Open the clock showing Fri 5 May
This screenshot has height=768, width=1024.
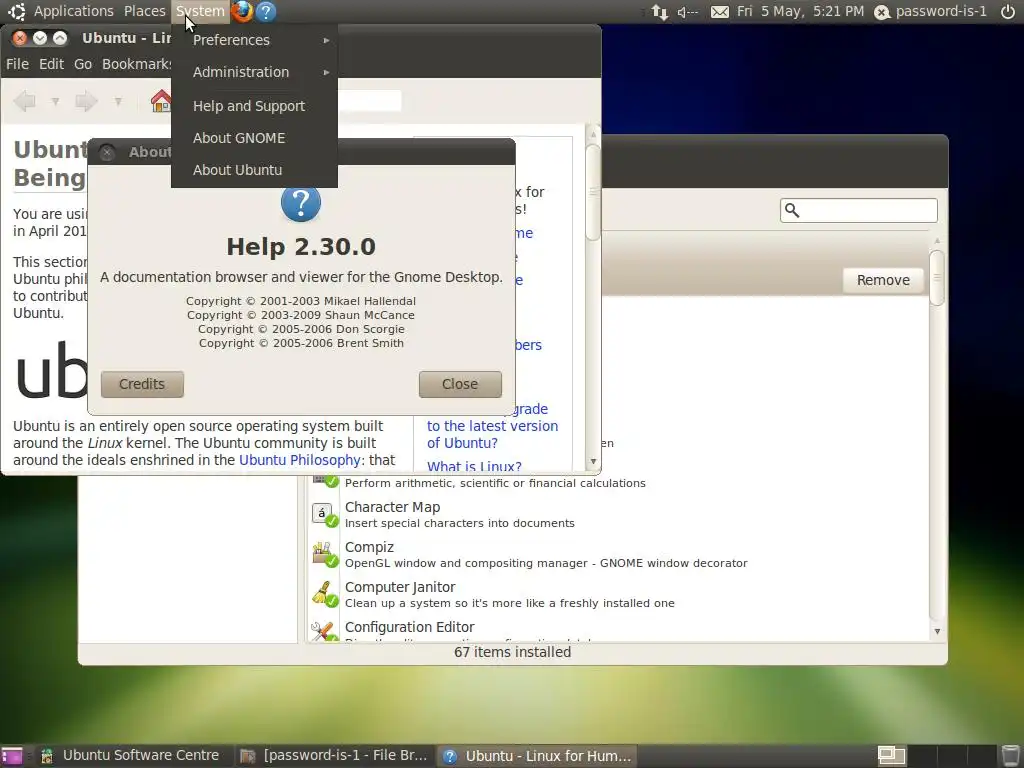(x=800, y=11)
